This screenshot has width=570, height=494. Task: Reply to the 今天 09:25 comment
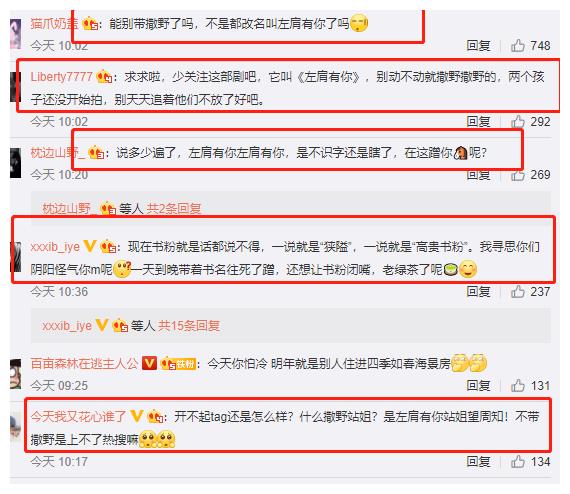(x=478, y=386)
